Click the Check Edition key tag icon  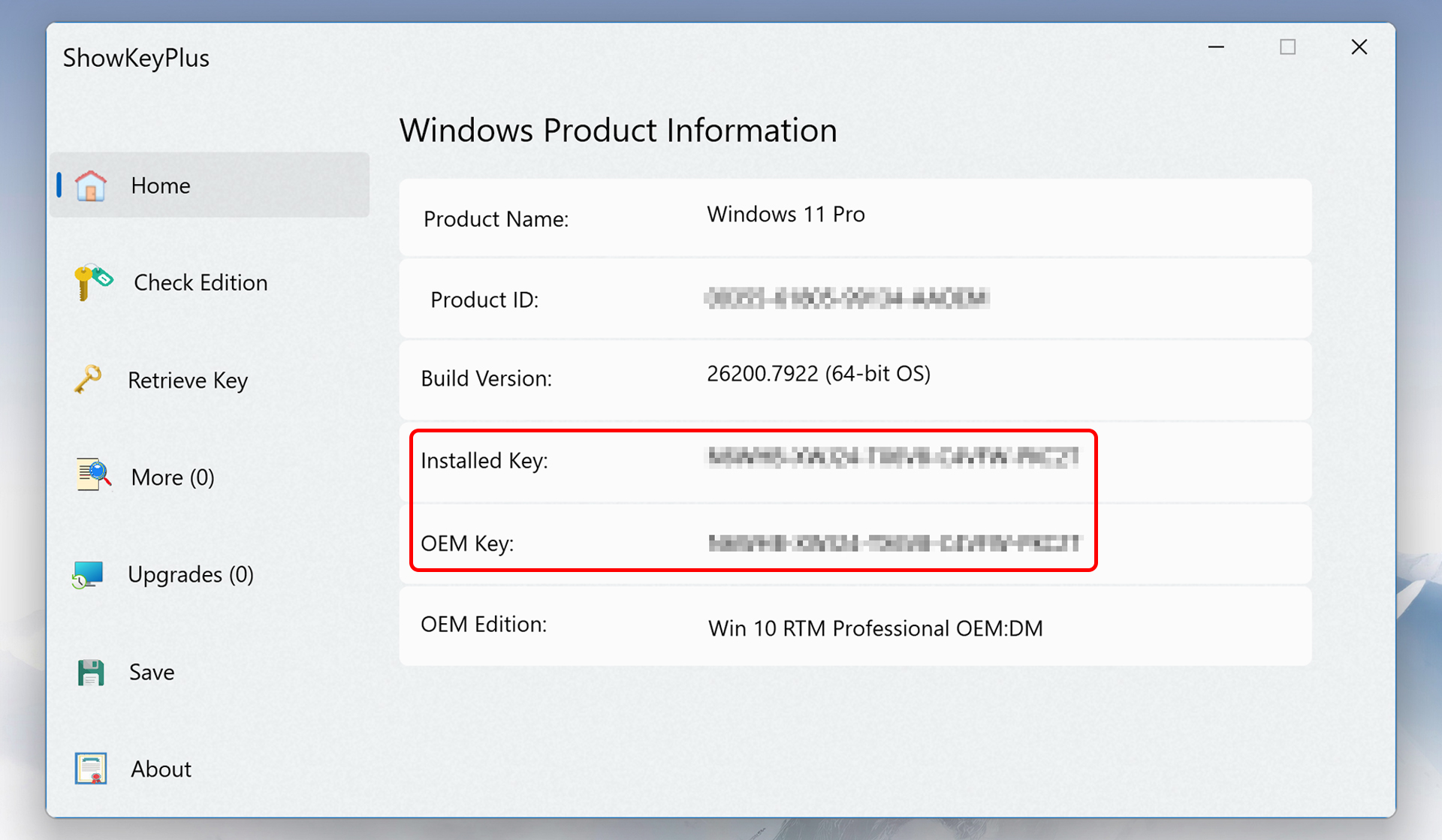tap(93, 282)
